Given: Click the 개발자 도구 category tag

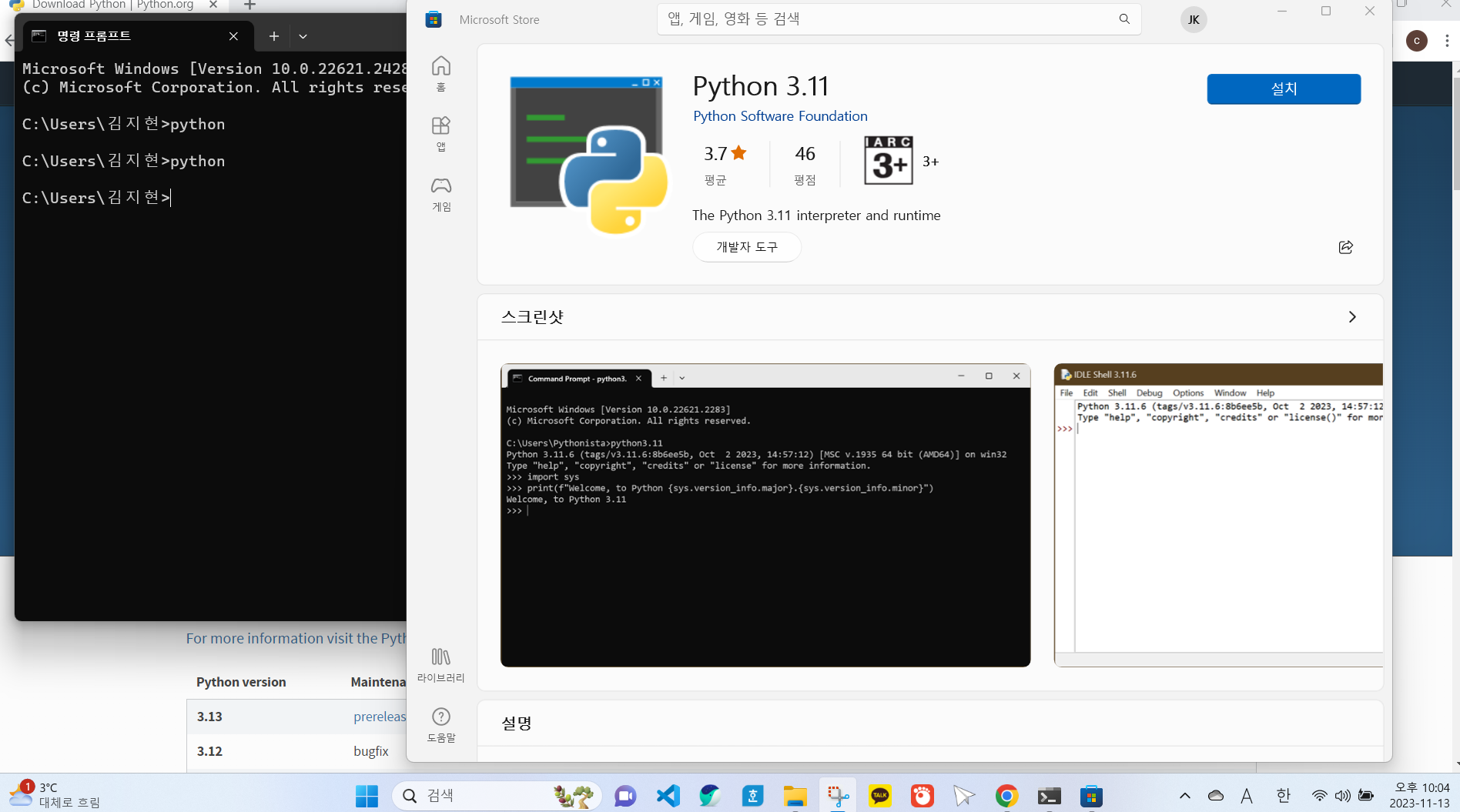Looking at the screenshot, I should [x=747, y=247].
